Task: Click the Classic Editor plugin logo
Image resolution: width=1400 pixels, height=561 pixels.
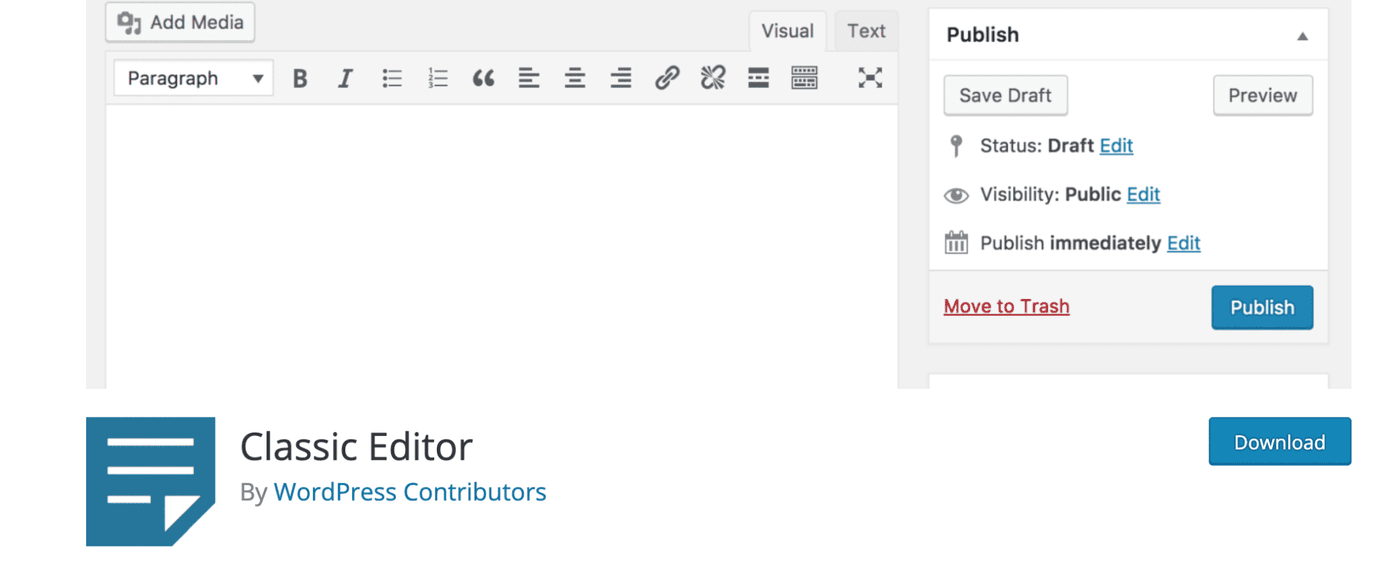Action: [151, 482]
